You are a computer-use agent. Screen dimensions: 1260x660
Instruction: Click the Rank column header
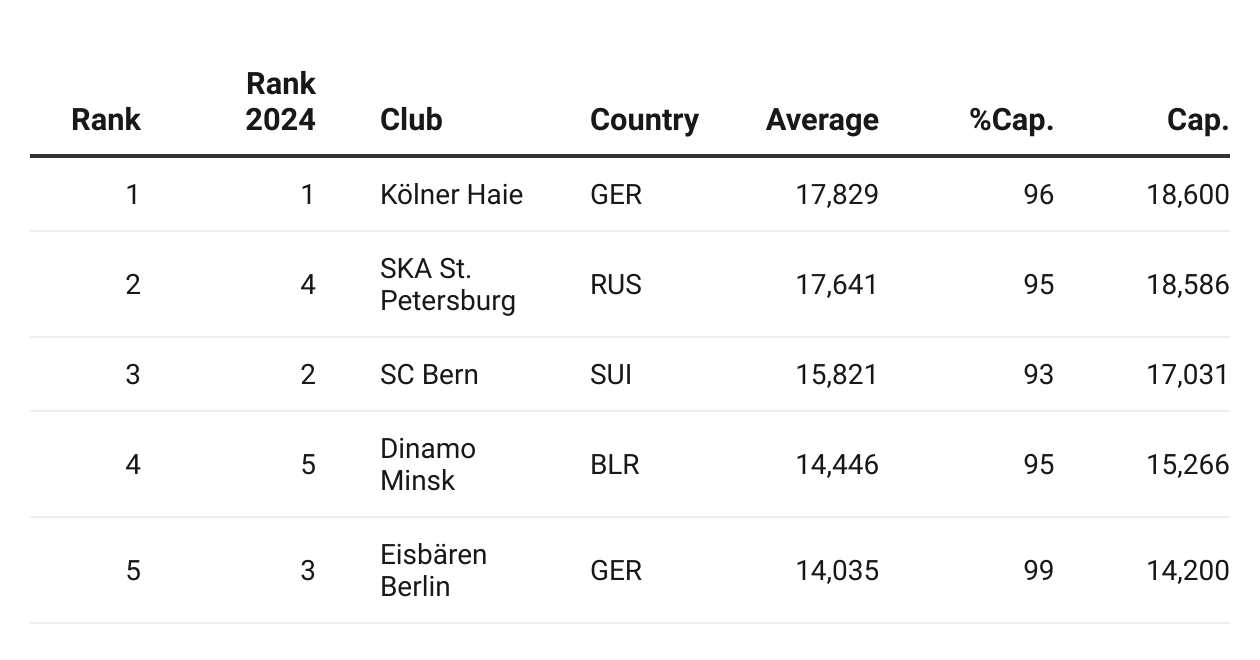[106, 120]
